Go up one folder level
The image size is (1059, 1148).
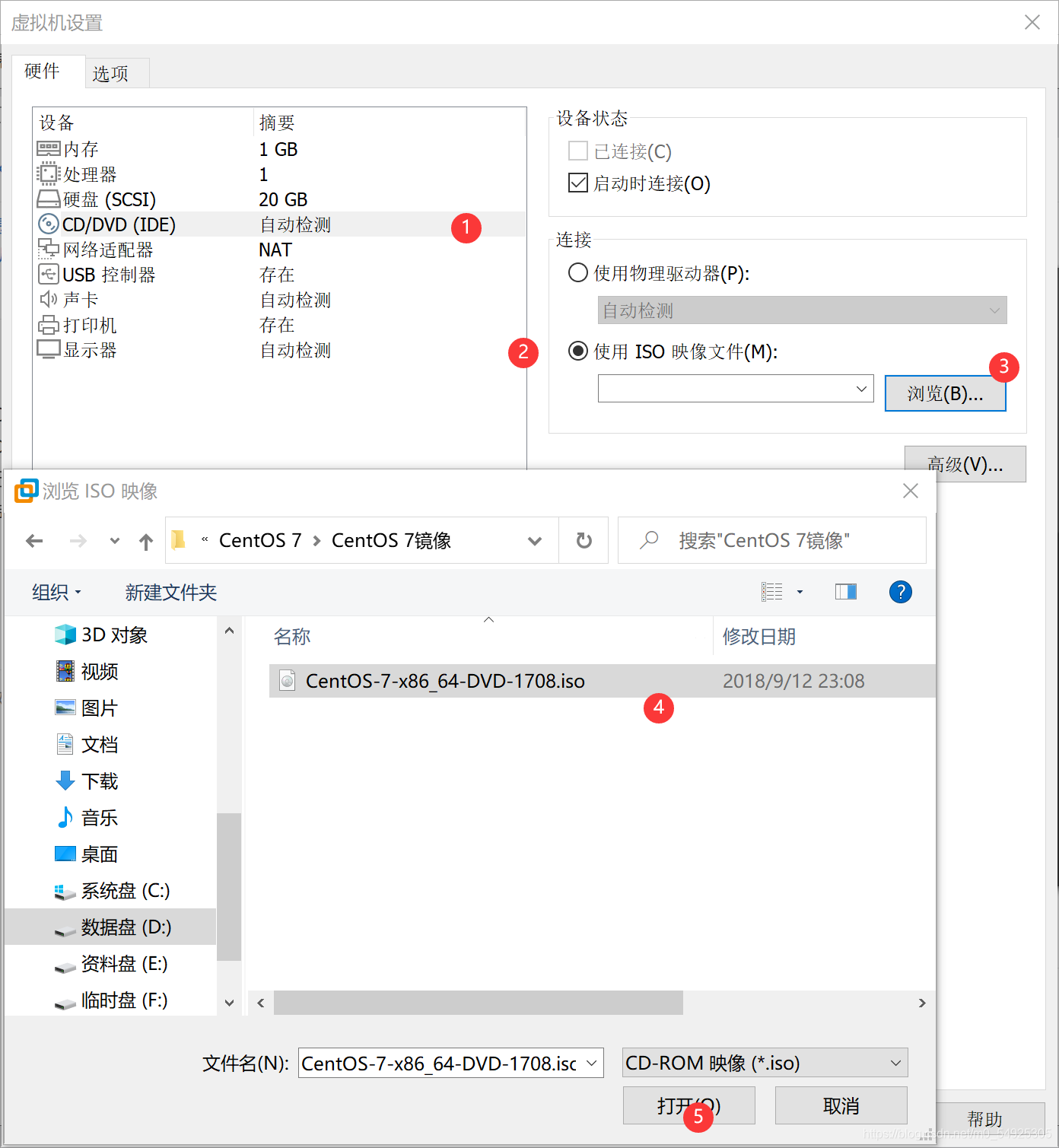click(x=146, y=541)
